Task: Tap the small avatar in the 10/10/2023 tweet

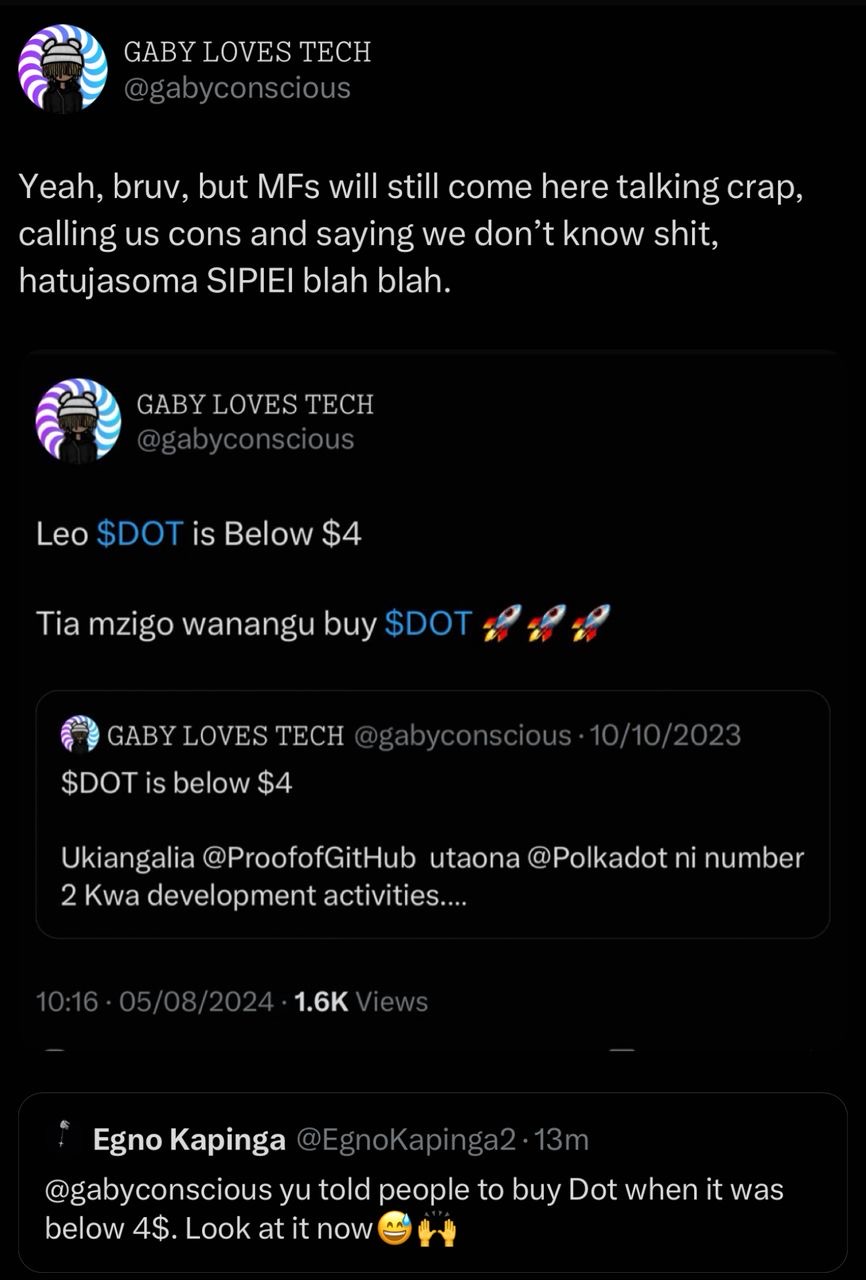Action: tap(80, 736)
